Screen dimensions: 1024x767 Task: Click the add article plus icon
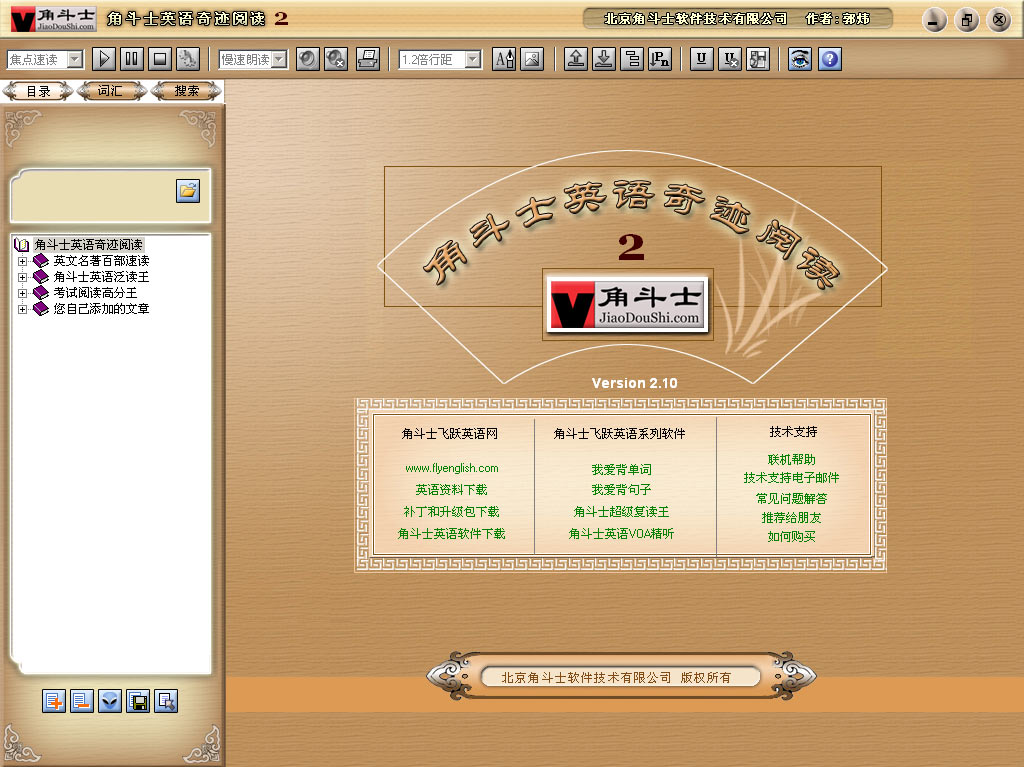point(54,702)
